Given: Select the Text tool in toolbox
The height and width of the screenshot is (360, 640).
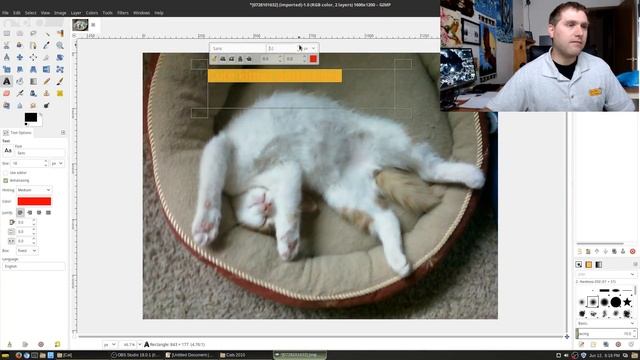Looking at the screenshot, I should click(7, 81).
